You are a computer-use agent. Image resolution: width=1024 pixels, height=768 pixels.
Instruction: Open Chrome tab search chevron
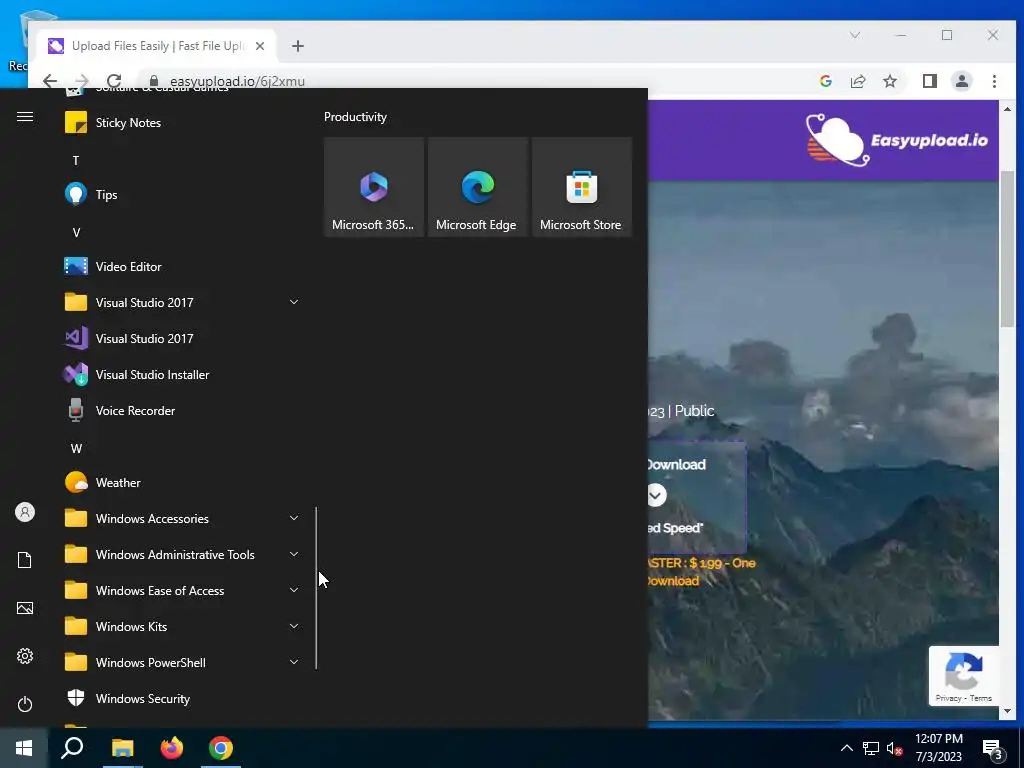pyautogui.click(x=855, y=35)
